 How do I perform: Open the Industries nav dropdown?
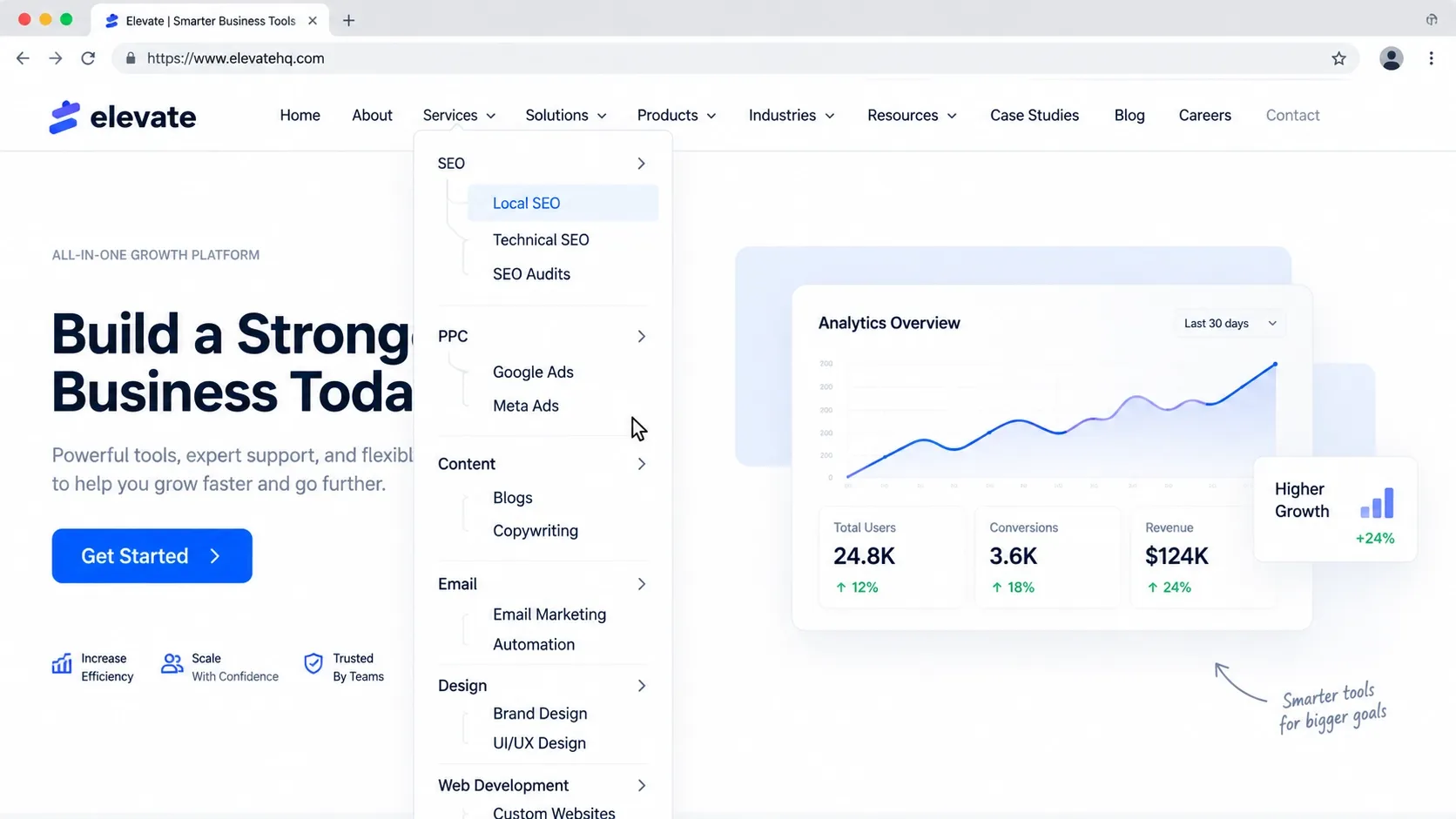(792, 115)
